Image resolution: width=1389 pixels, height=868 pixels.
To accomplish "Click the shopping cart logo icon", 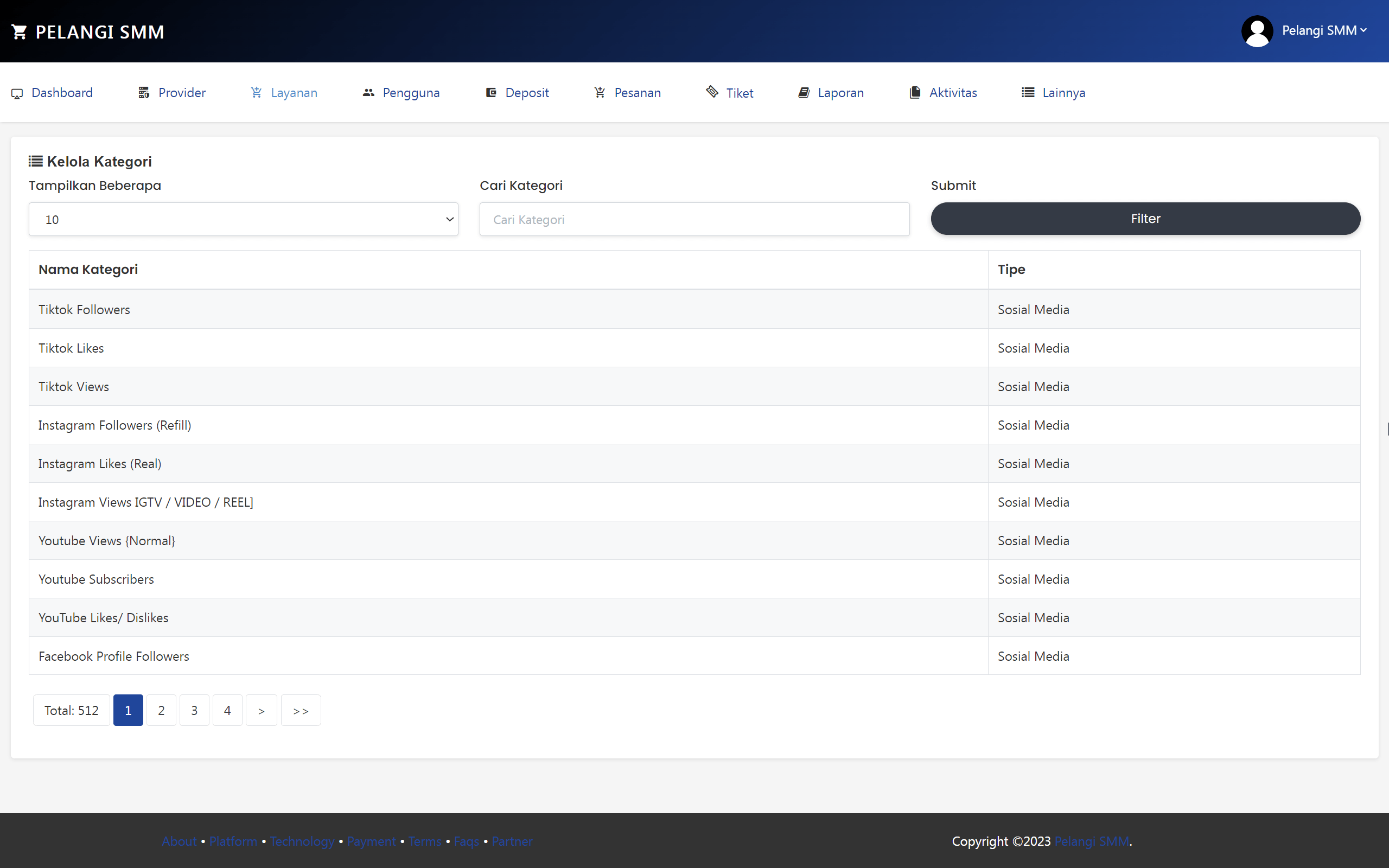I will [x=20, y=31].
